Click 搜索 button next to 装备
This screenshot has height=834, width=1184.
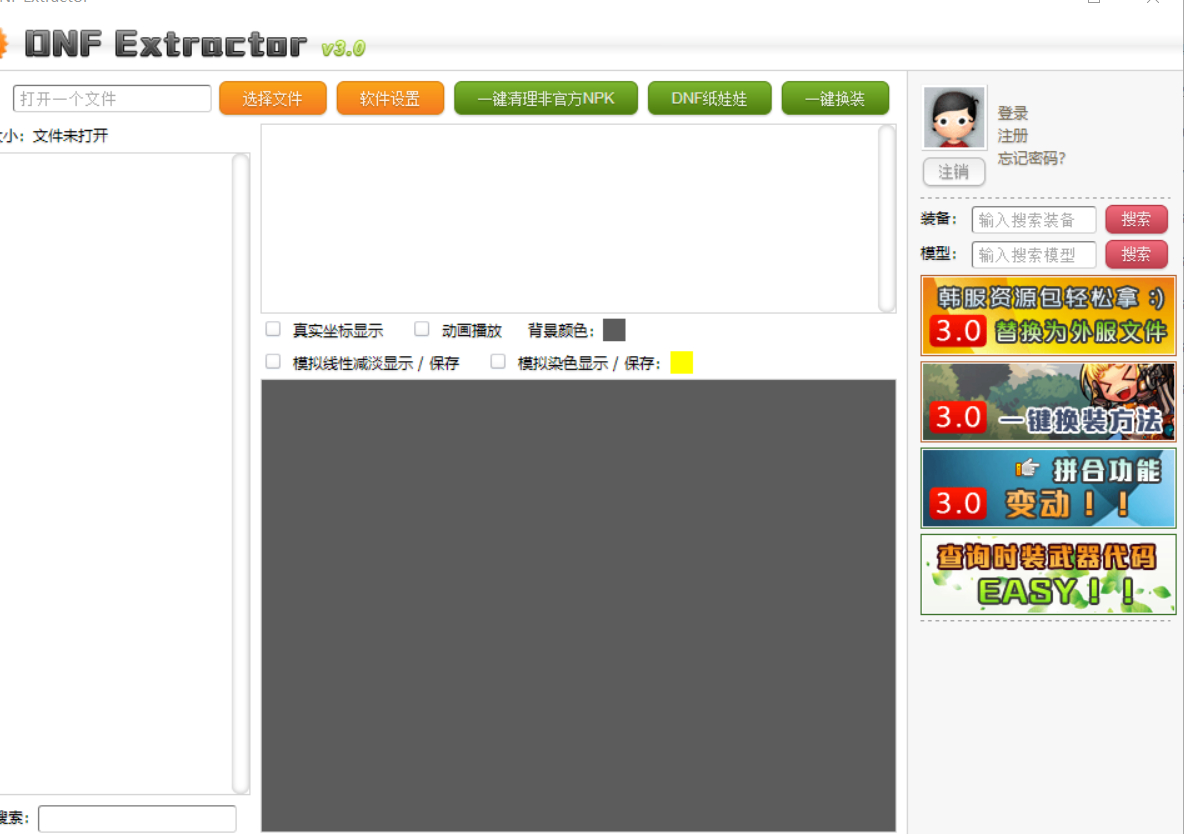(x=1136, y=219)
